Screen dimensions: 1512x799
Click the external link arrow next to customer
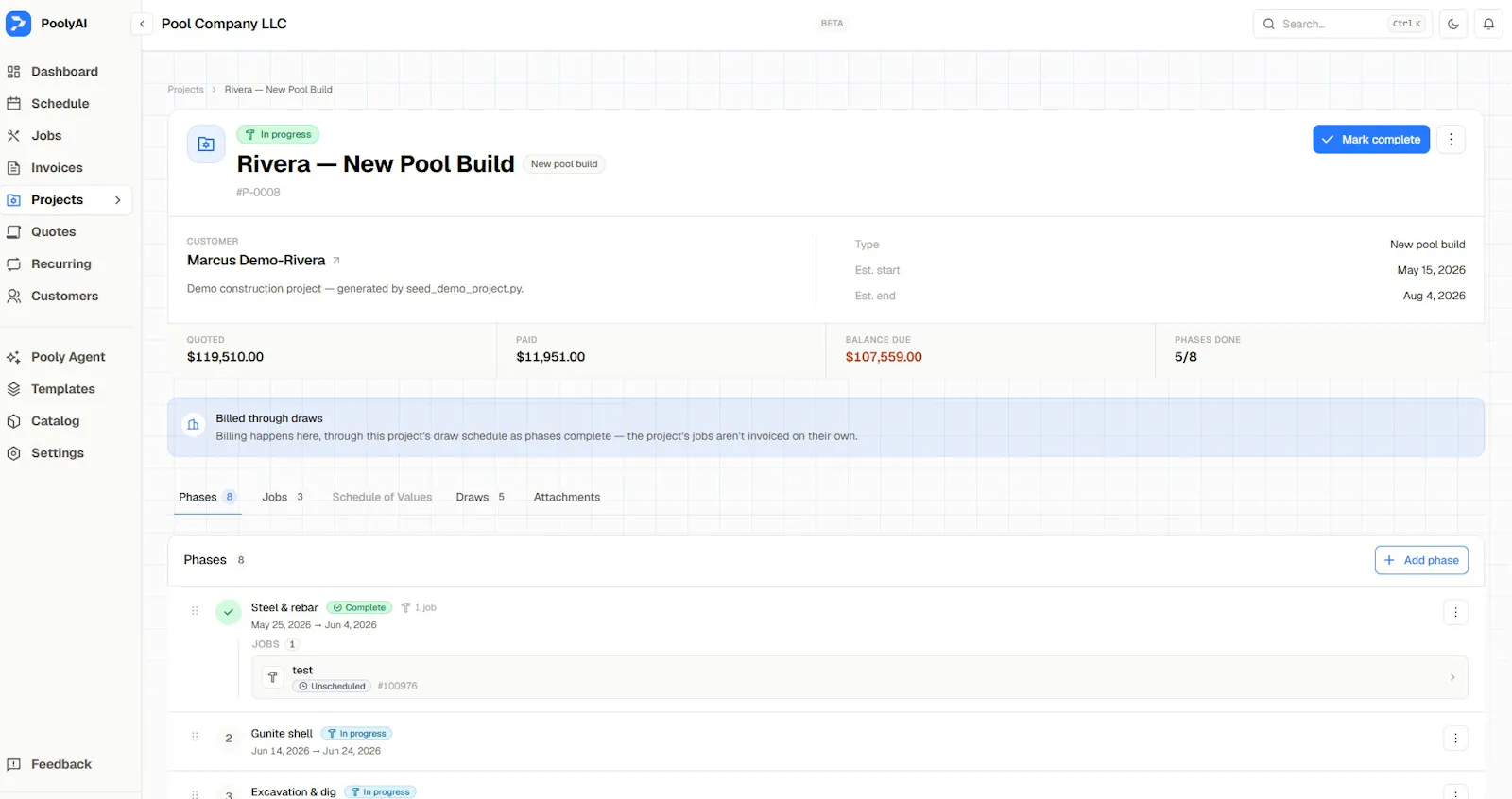[336, 261]
